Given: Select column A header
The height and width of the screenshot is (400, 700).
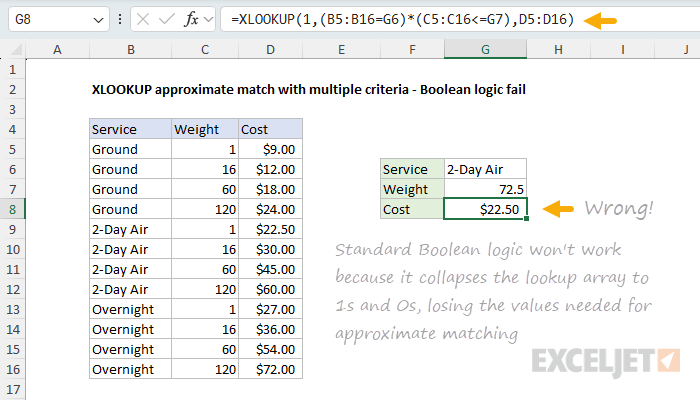Looking at the screenshot, I should (57, 49).
